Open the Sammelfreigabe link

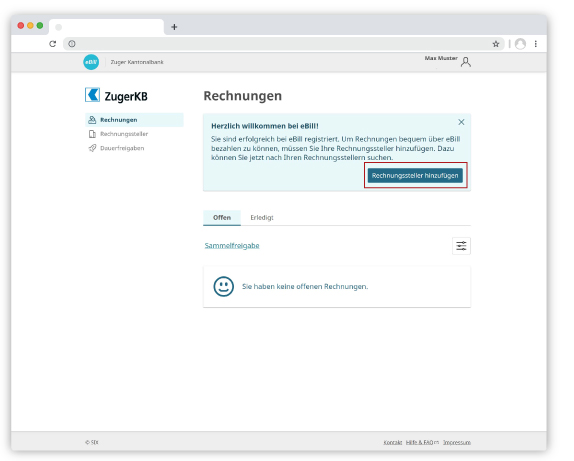click(232, 245)
